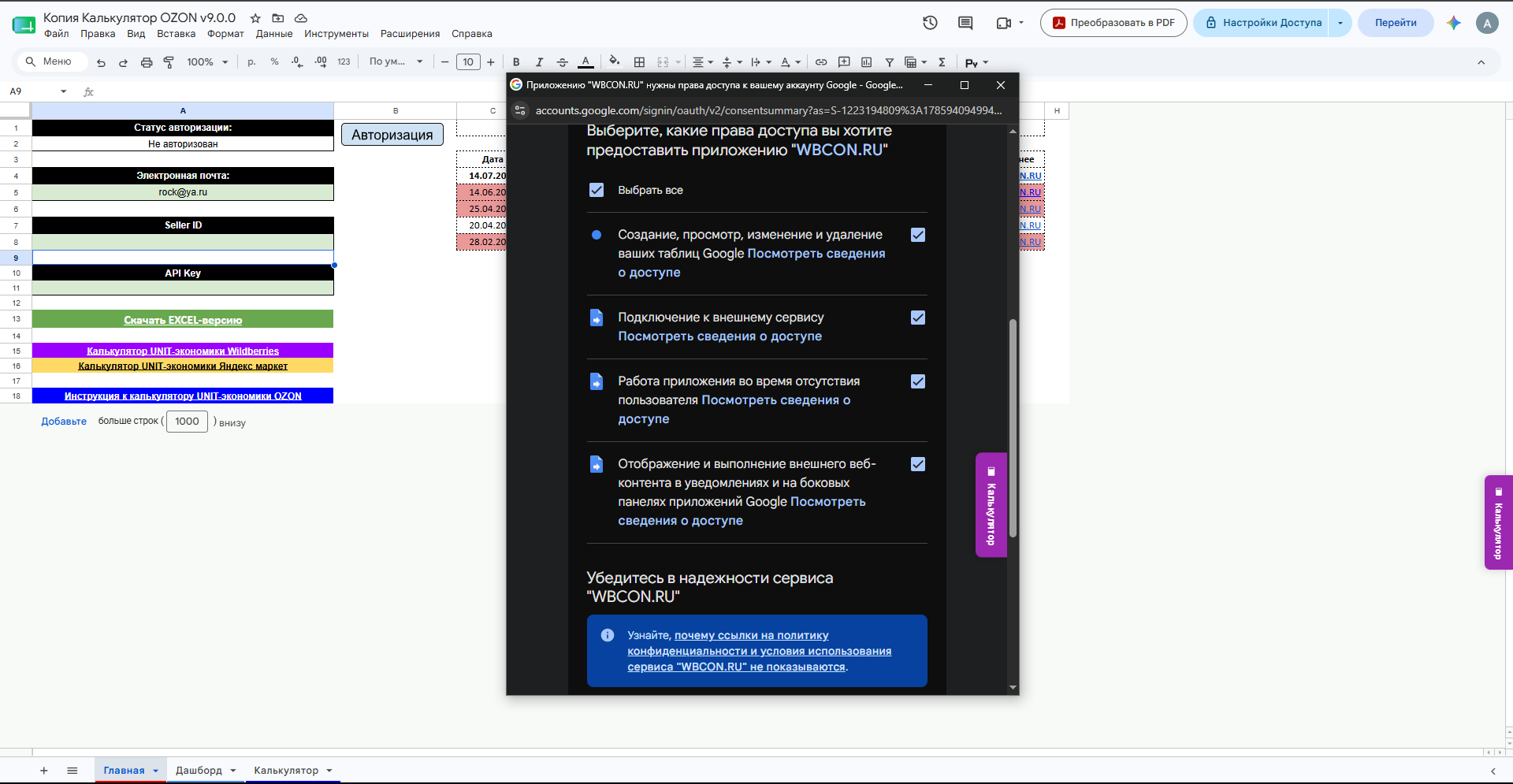The width and height of the screenshot is (1513, 784).
Task: Open text rotation dropdown
Action: 790,62
